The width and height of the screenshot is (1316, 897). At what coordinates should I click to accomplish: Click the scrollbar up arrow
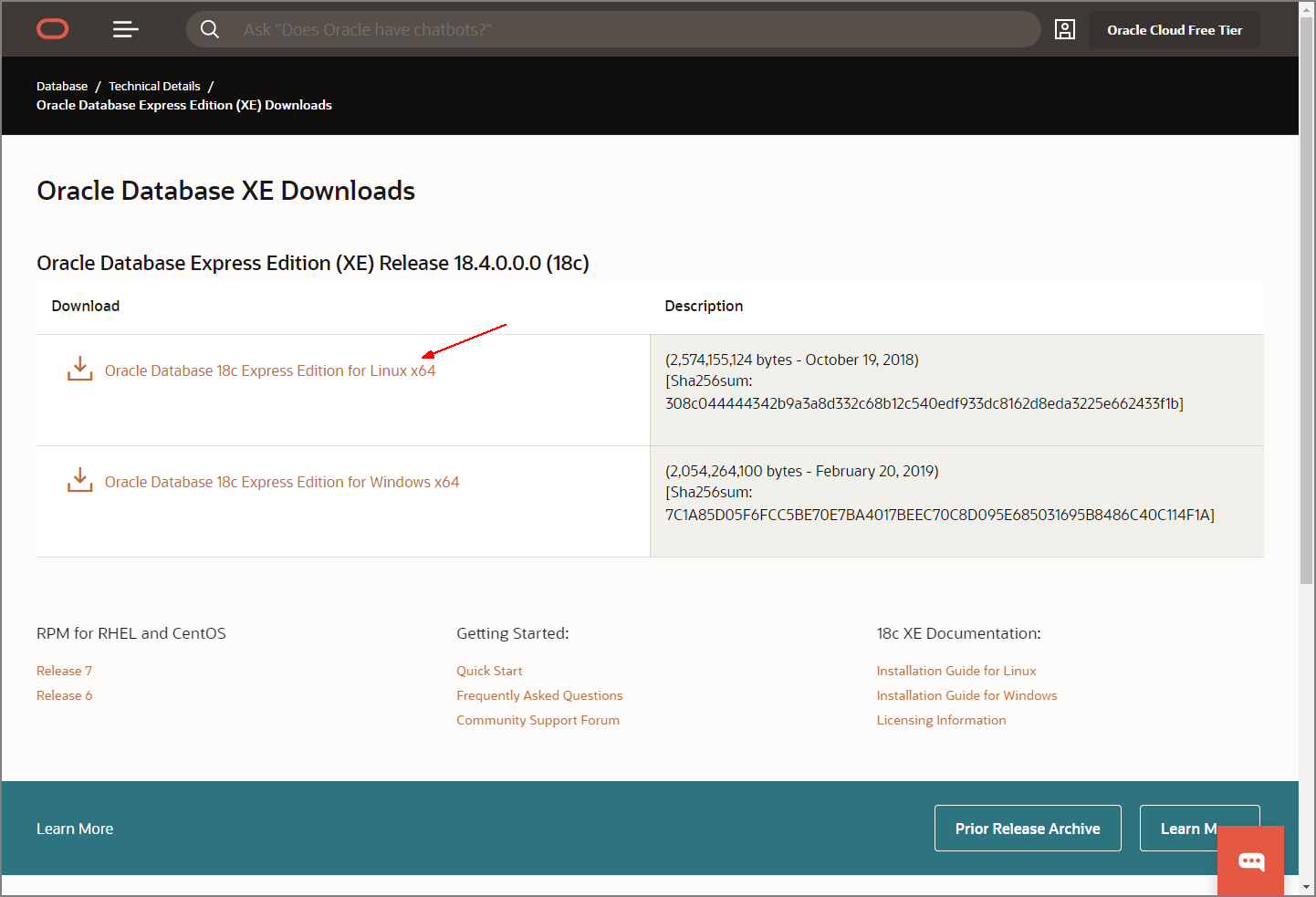click(x=1307, y=9)
